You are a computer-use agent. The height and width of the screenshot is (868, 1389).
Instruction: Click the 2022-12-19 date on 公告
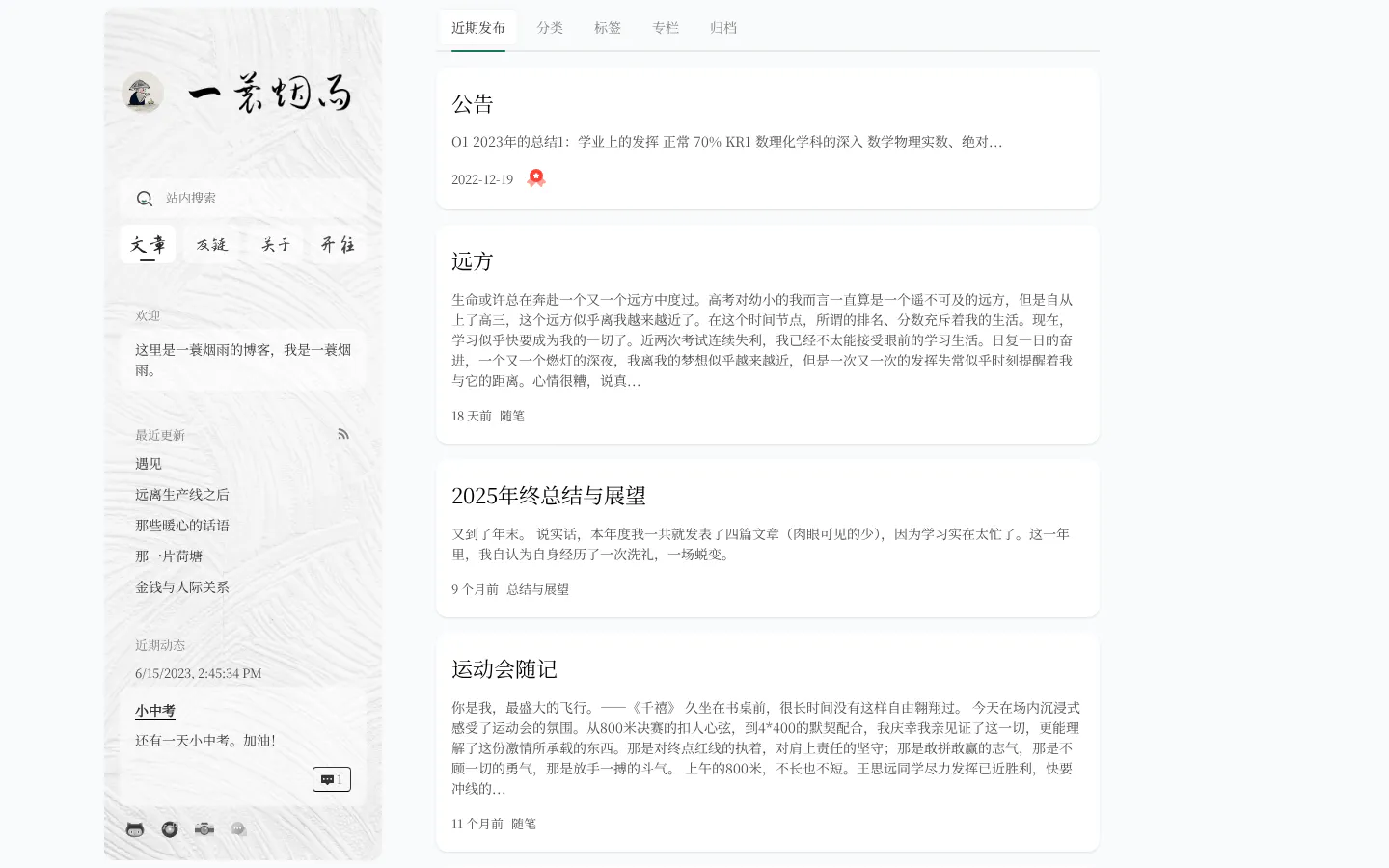pos(482,179)
